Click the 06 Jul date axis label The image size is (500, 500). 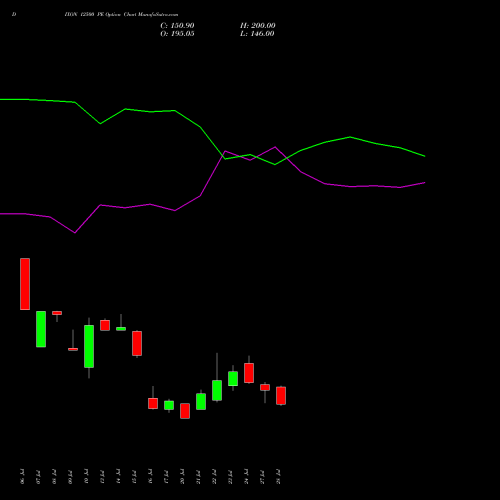[22, 476]
